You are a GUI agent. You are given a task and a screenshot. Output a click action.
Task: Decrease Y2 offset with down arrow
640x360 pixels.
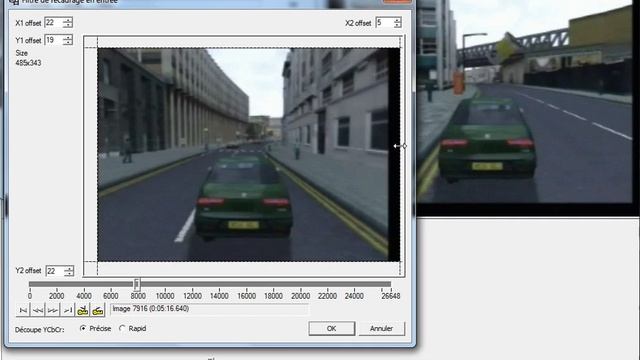point(69,273)
